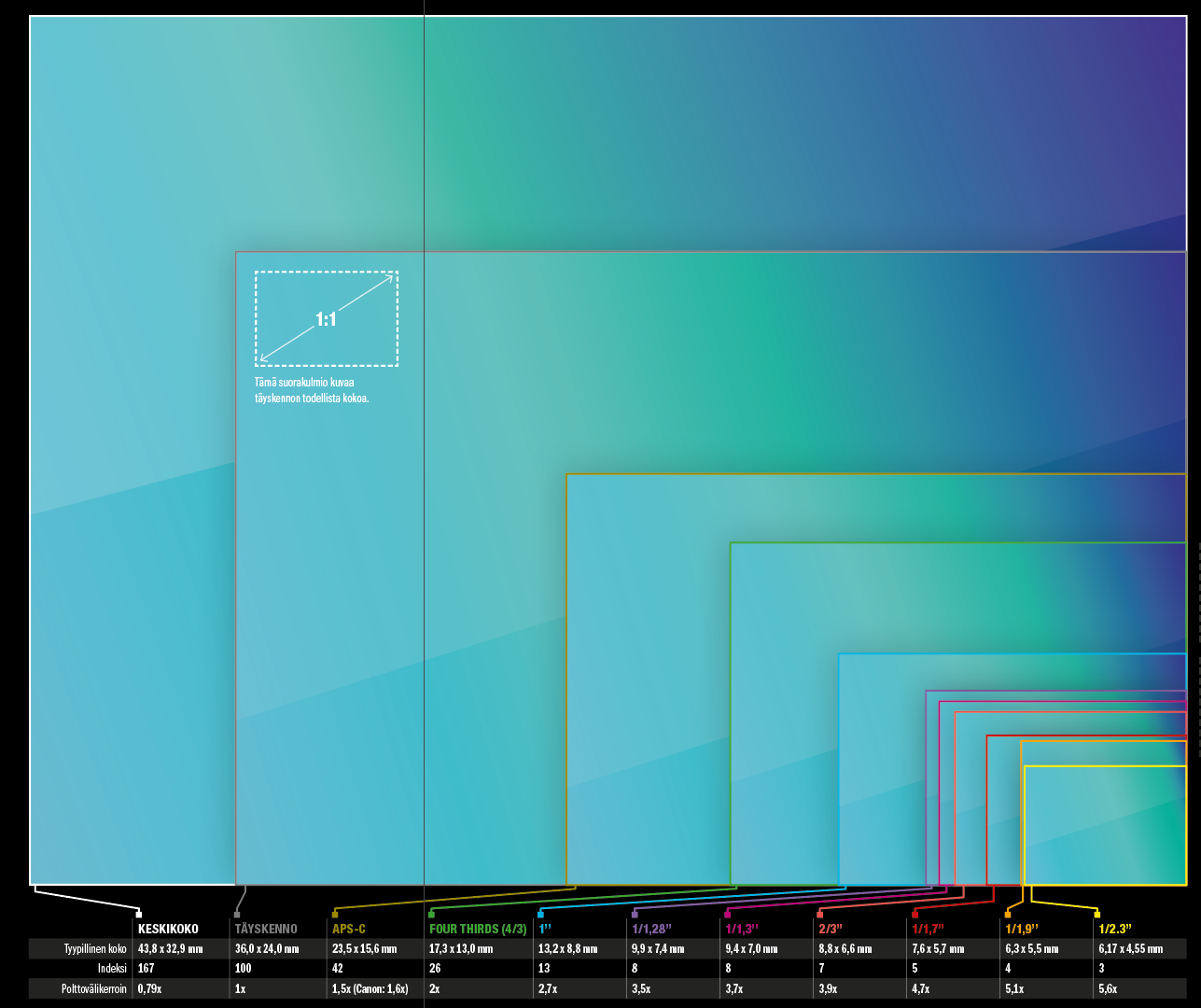Click the gray marker square above TÄYSKENNO
Screen dimensions: 1201x1008
click(x=237, y=914)
